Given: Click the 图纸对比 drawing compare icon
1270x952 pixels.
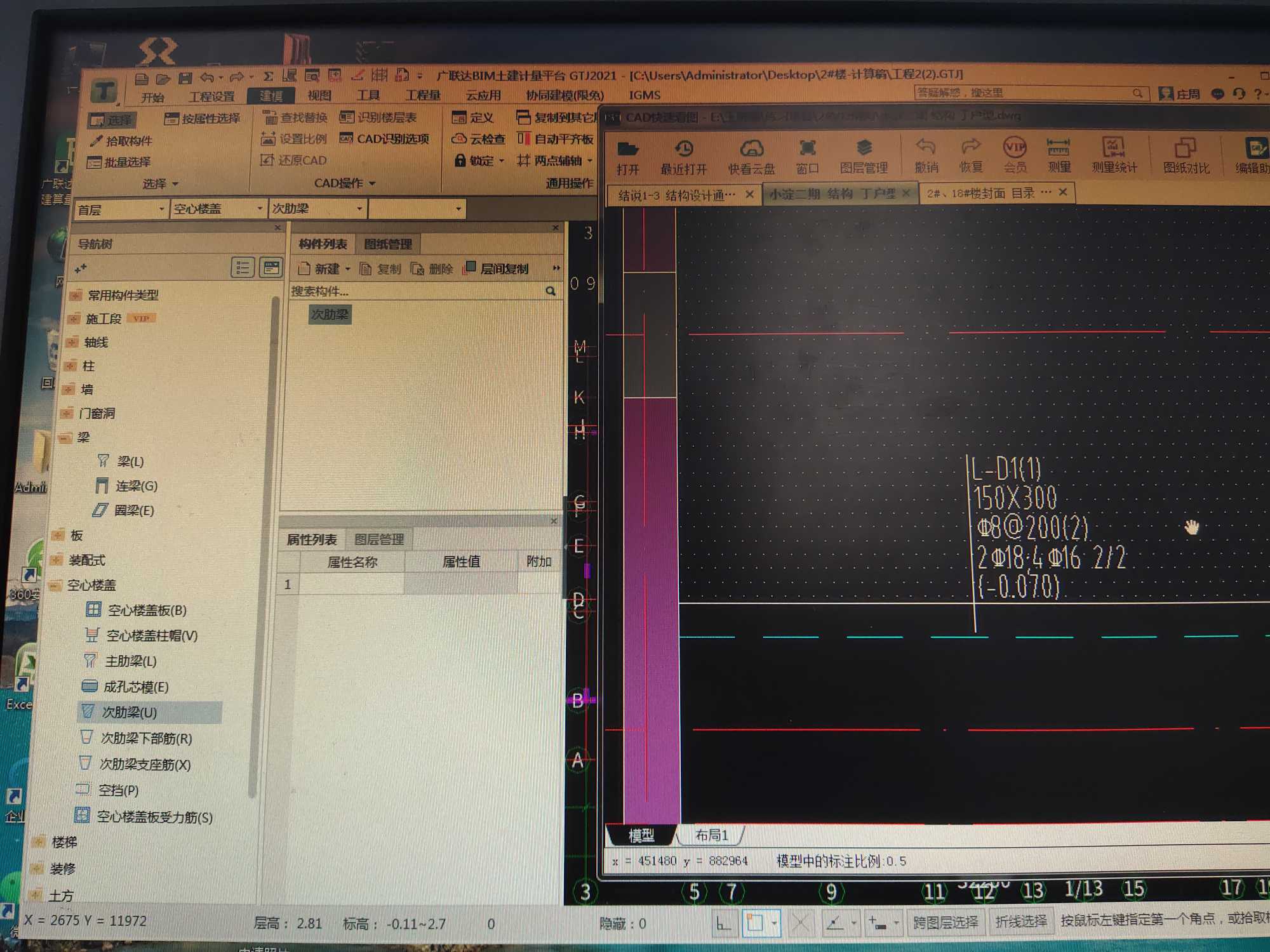Looking at the screenshot, I should tap(1186, 156).
